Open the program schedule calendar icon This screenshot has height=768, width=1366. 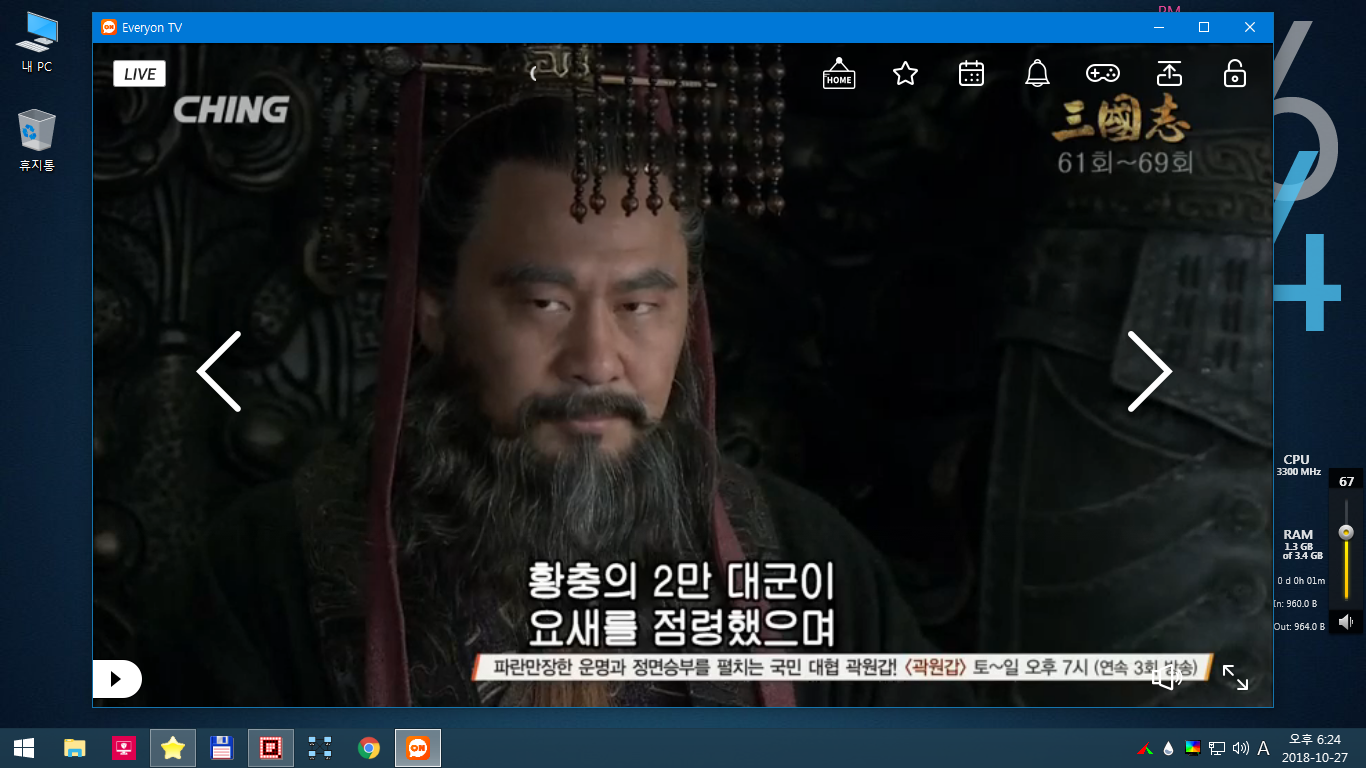(971, 73)
